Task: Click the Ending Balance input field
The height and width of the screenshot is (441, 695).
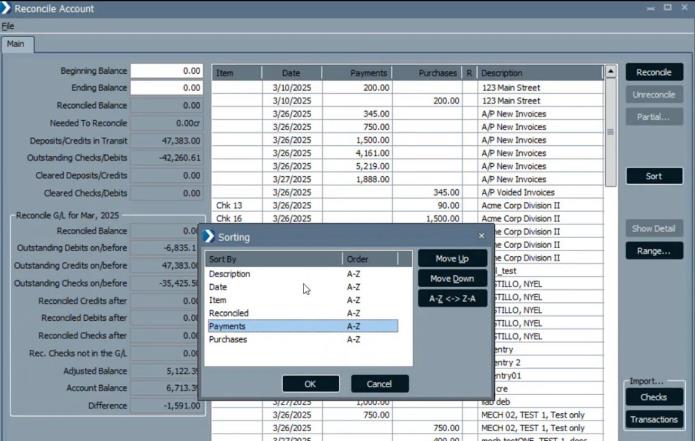Action: coord(167,88)
